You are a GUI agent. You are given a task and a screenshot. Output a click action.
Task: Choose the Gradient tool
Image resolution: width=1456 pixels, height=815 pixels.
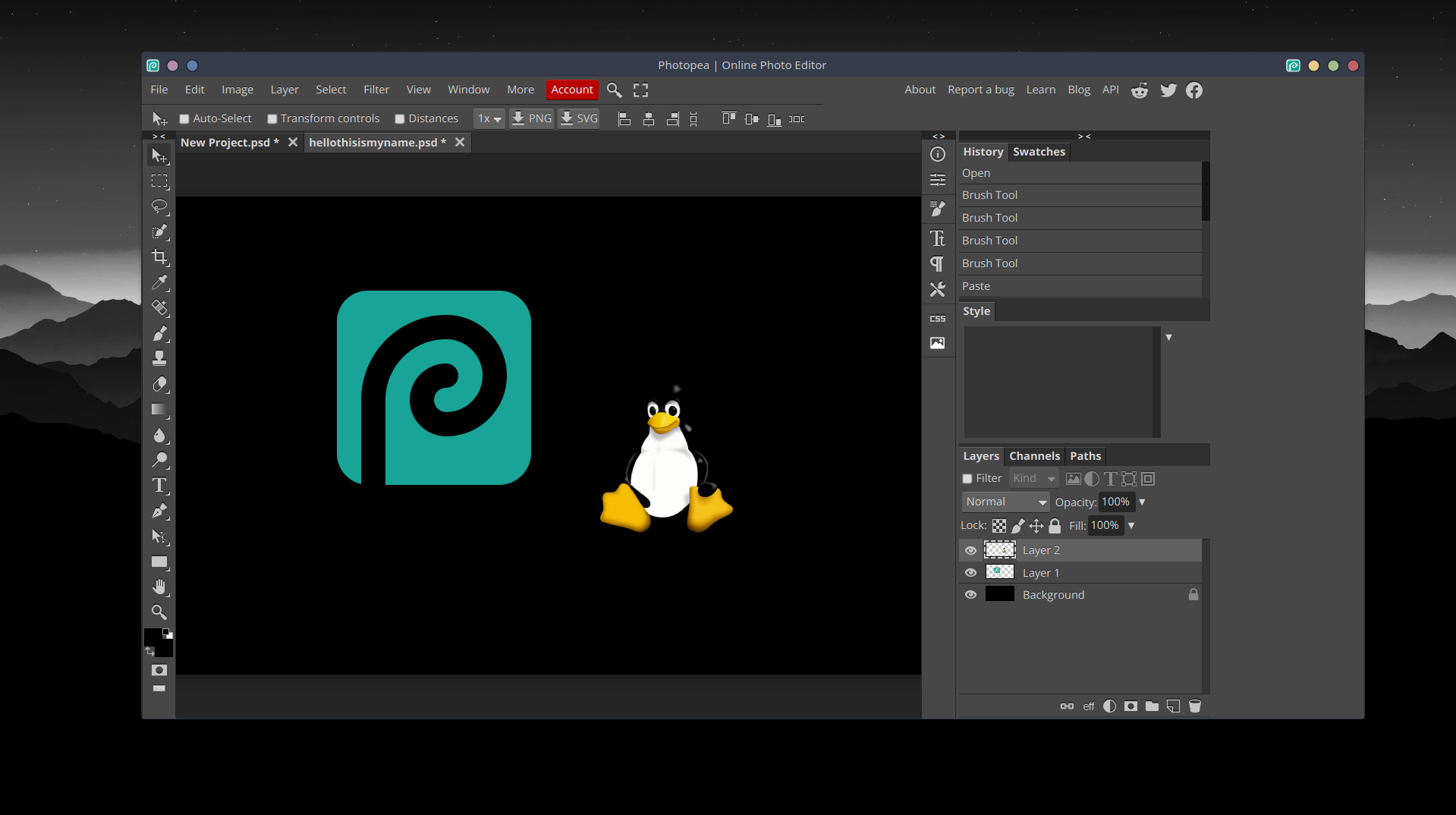click(x=160, y=411)
